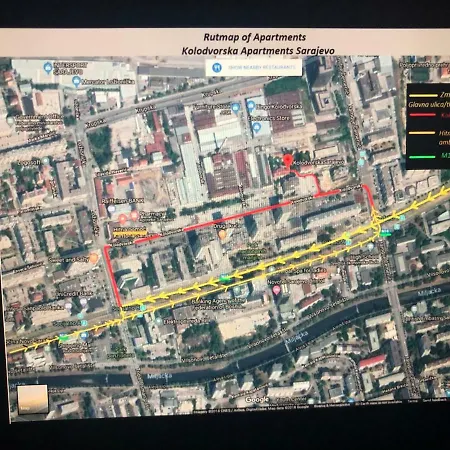Click the Google logo at map bottom
Viewport: 450px width, 450px height.
(x=257, y=399)
